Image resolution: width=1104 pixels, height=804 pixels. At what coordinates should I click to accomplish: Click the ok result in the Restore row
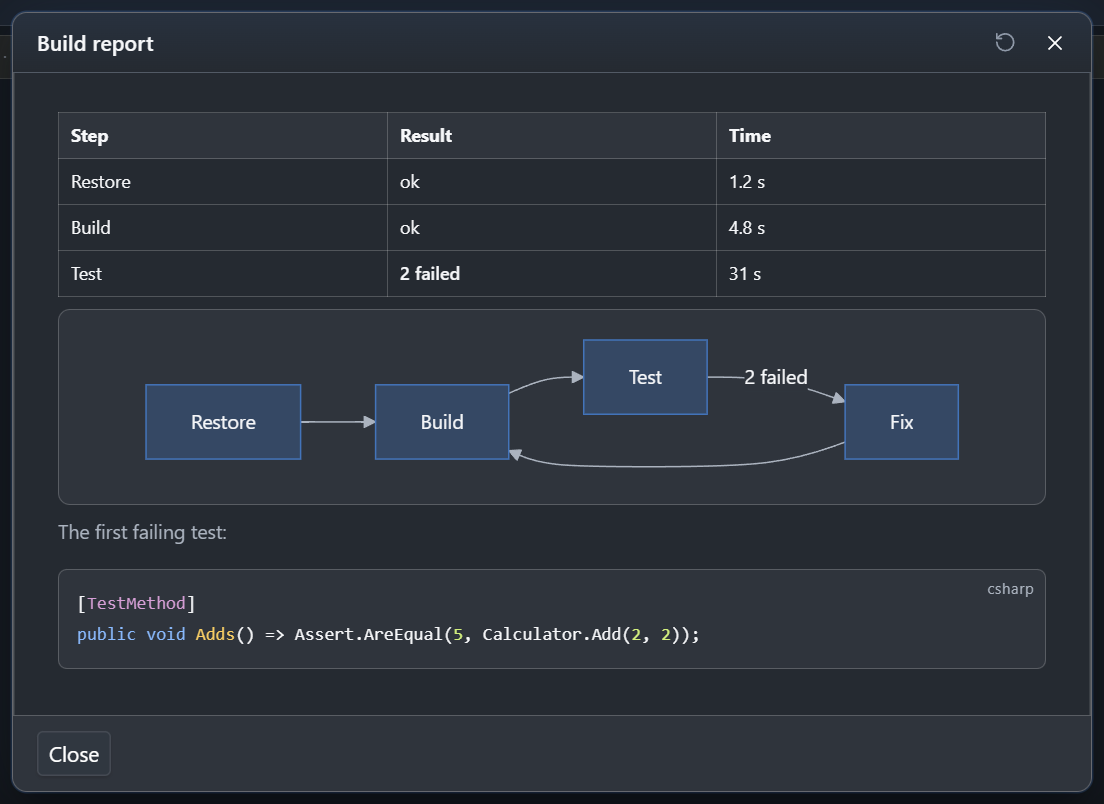pyautogui.click(x=552, y=182)
